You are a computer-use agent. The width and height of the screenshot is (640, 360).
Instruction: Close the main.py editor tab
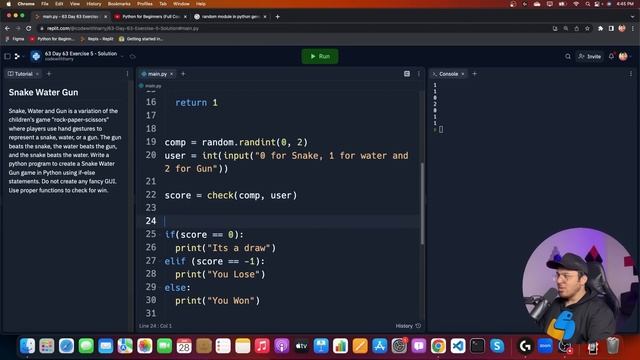pos(171,74)
